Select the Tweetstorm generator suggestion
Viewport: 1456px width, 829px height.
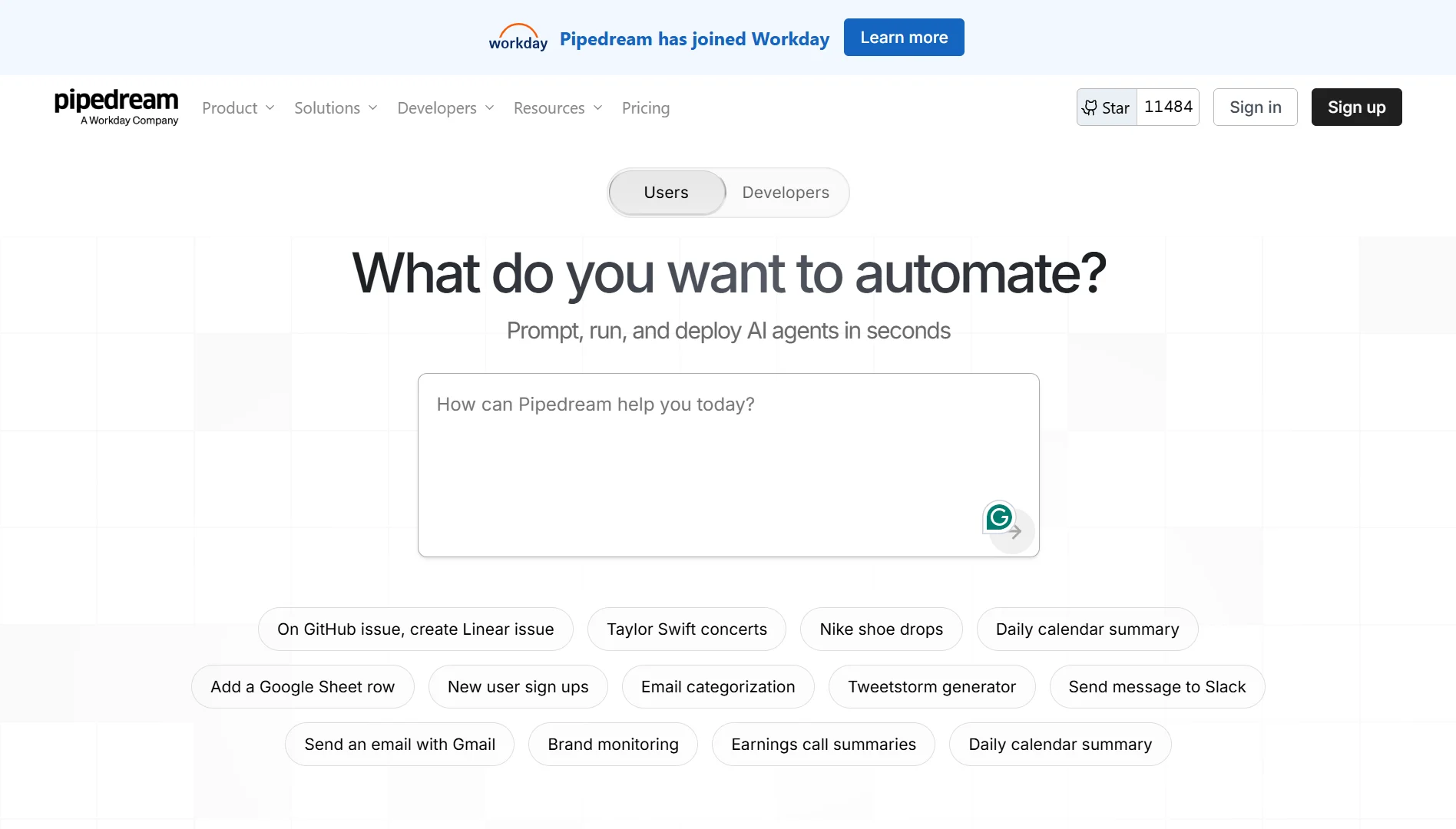click(932, 687)
